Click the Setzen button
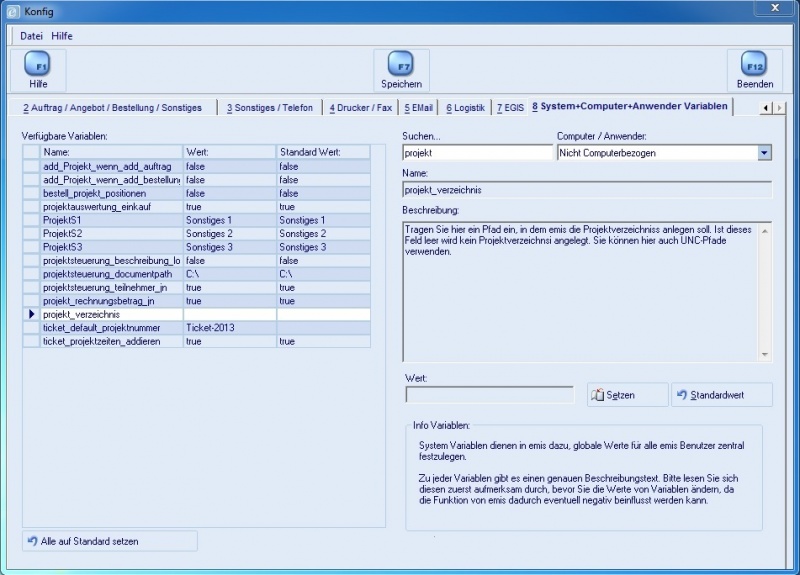 628,395
